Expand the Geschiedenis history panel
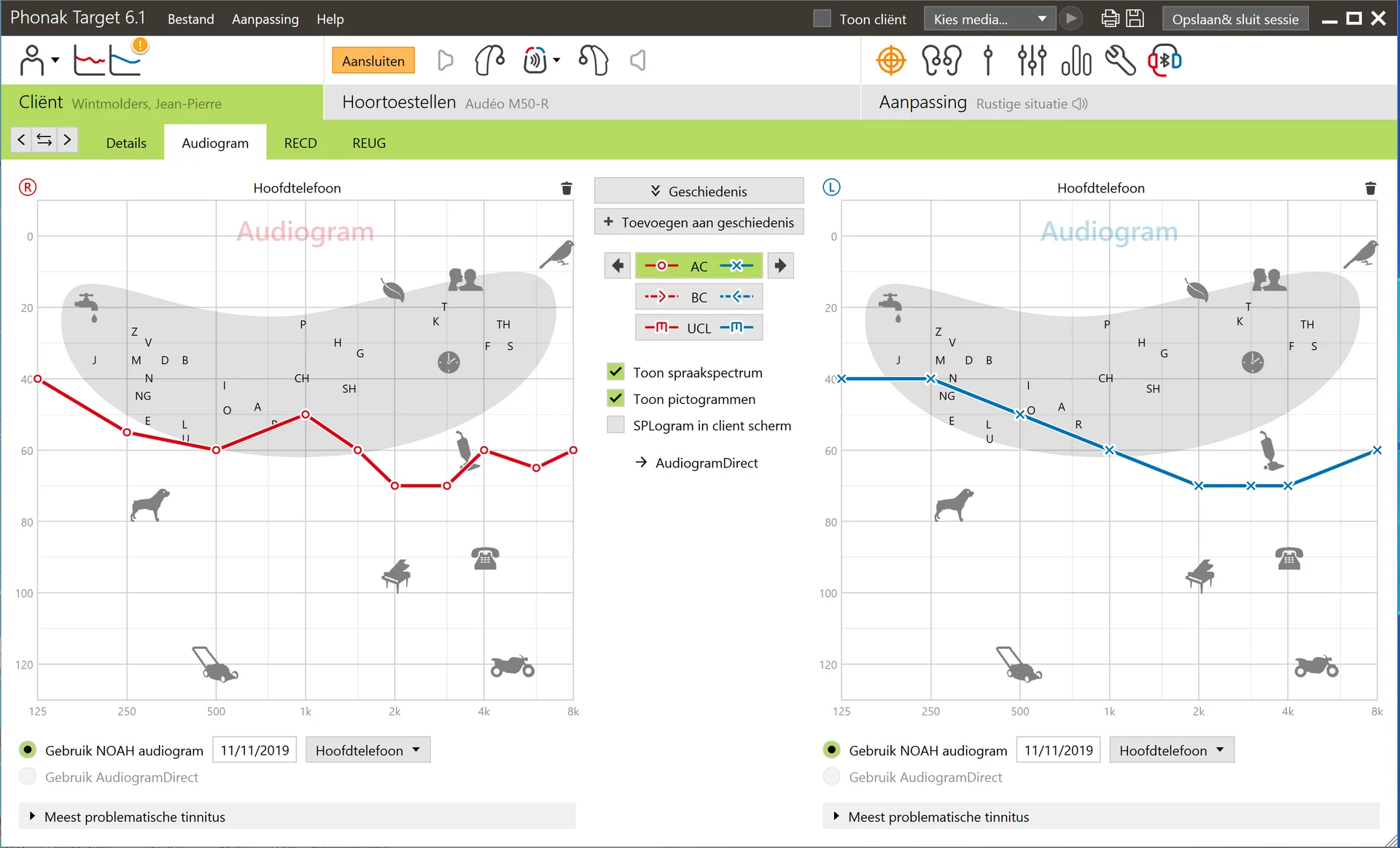Viewport: 1400px width, 848px height. point(699,191)
